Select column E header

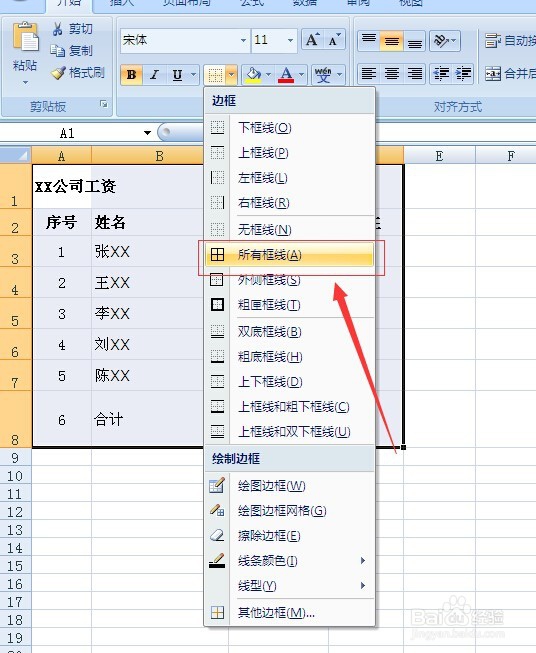[x=439, y=156]
